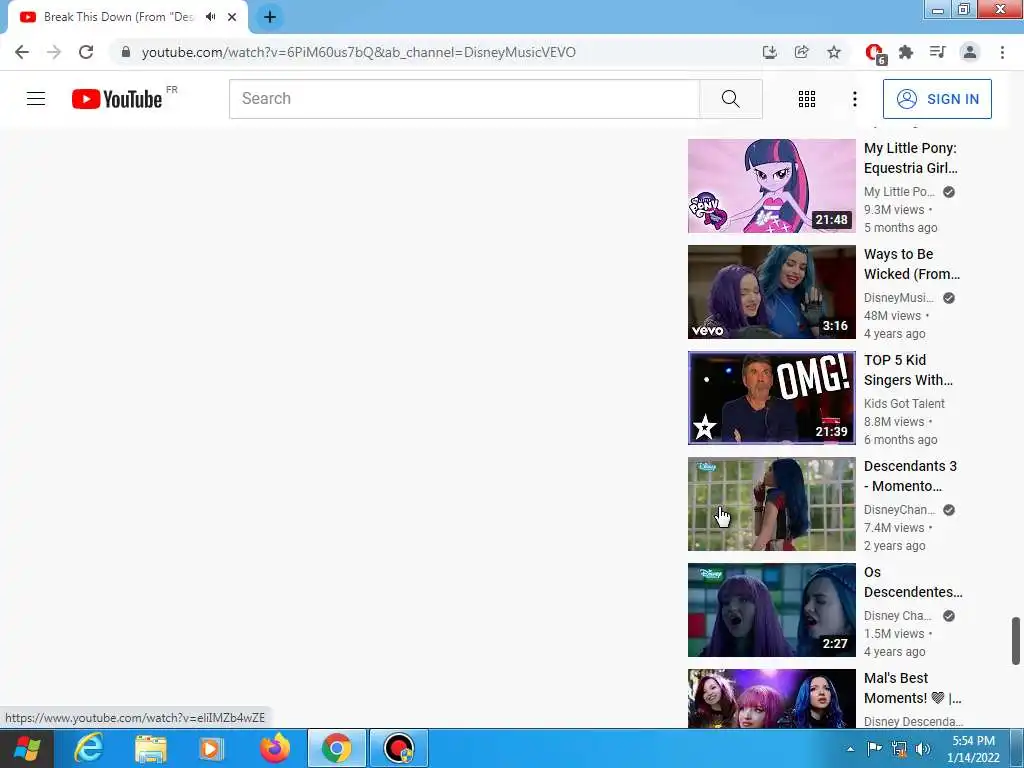1024x768 pixels.
Task: Open volume control in system tray
Action: [923, 748]
